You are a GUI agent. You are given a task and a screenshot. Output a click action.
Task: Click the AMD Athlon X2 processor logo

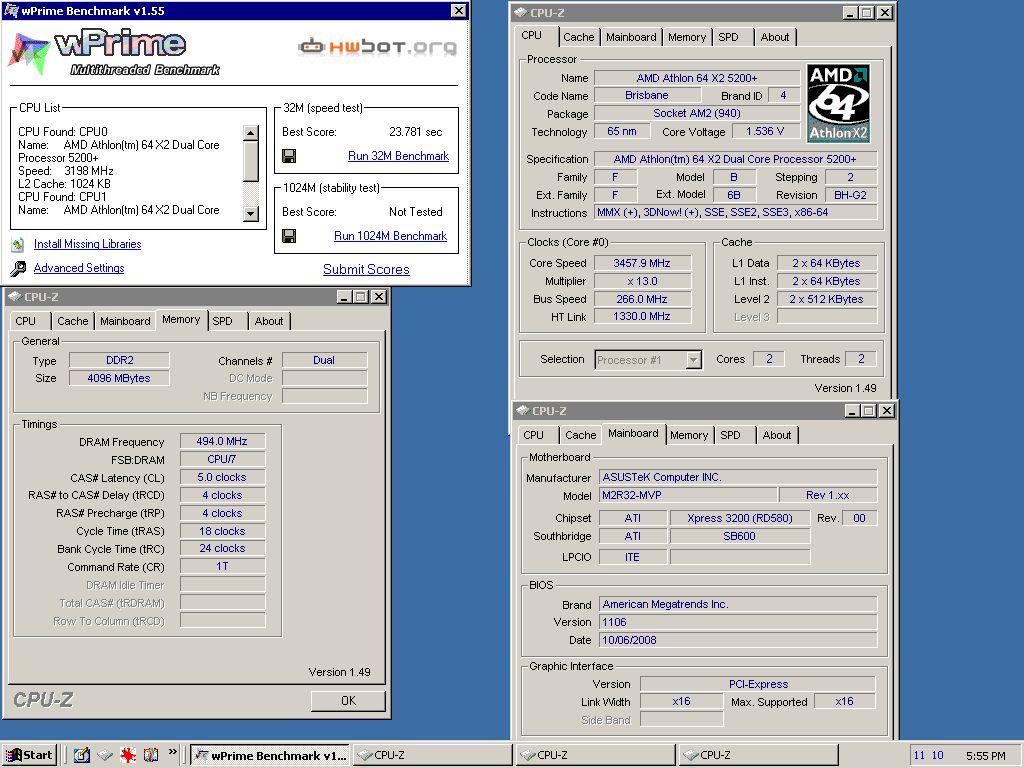click(x=838, y=103)
